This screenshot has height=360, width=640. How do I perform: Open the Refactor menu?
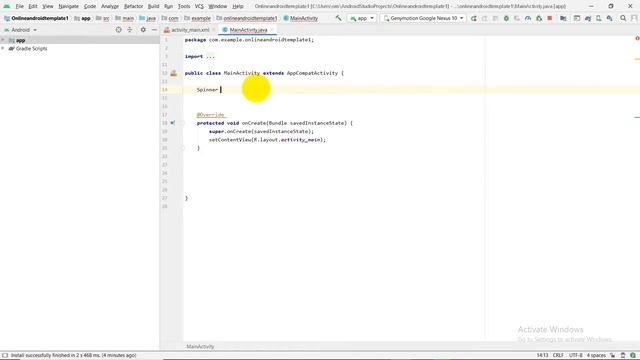point(133,6)
